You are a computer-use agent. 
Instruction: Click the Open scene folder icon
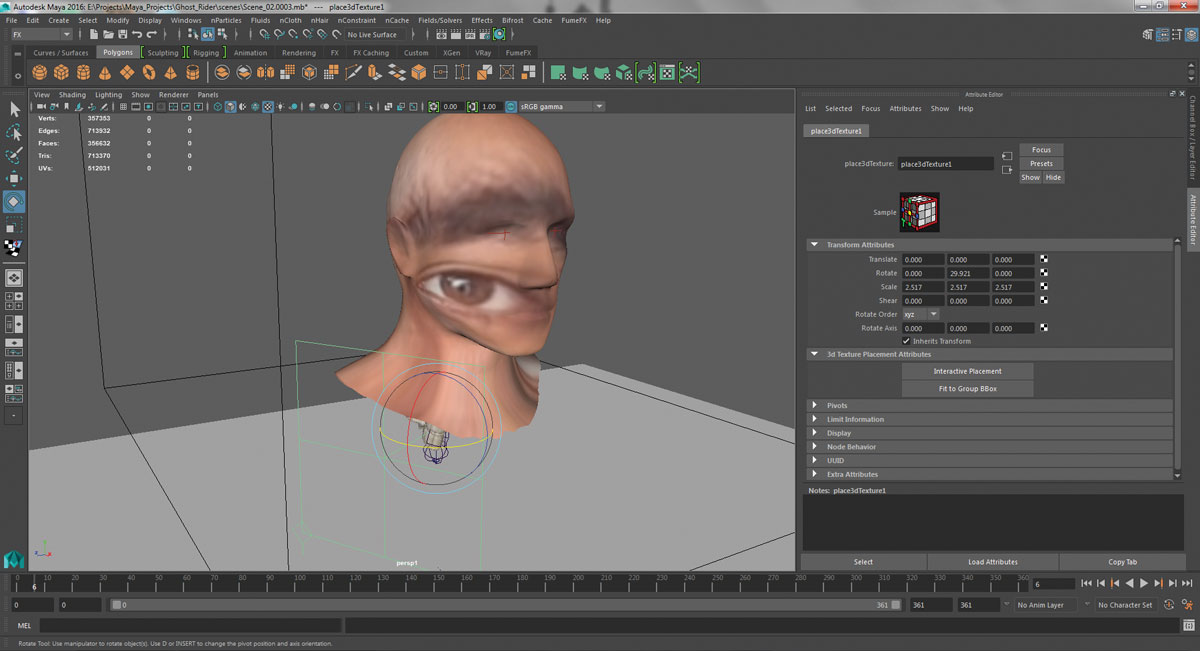(x=108, y=34)
